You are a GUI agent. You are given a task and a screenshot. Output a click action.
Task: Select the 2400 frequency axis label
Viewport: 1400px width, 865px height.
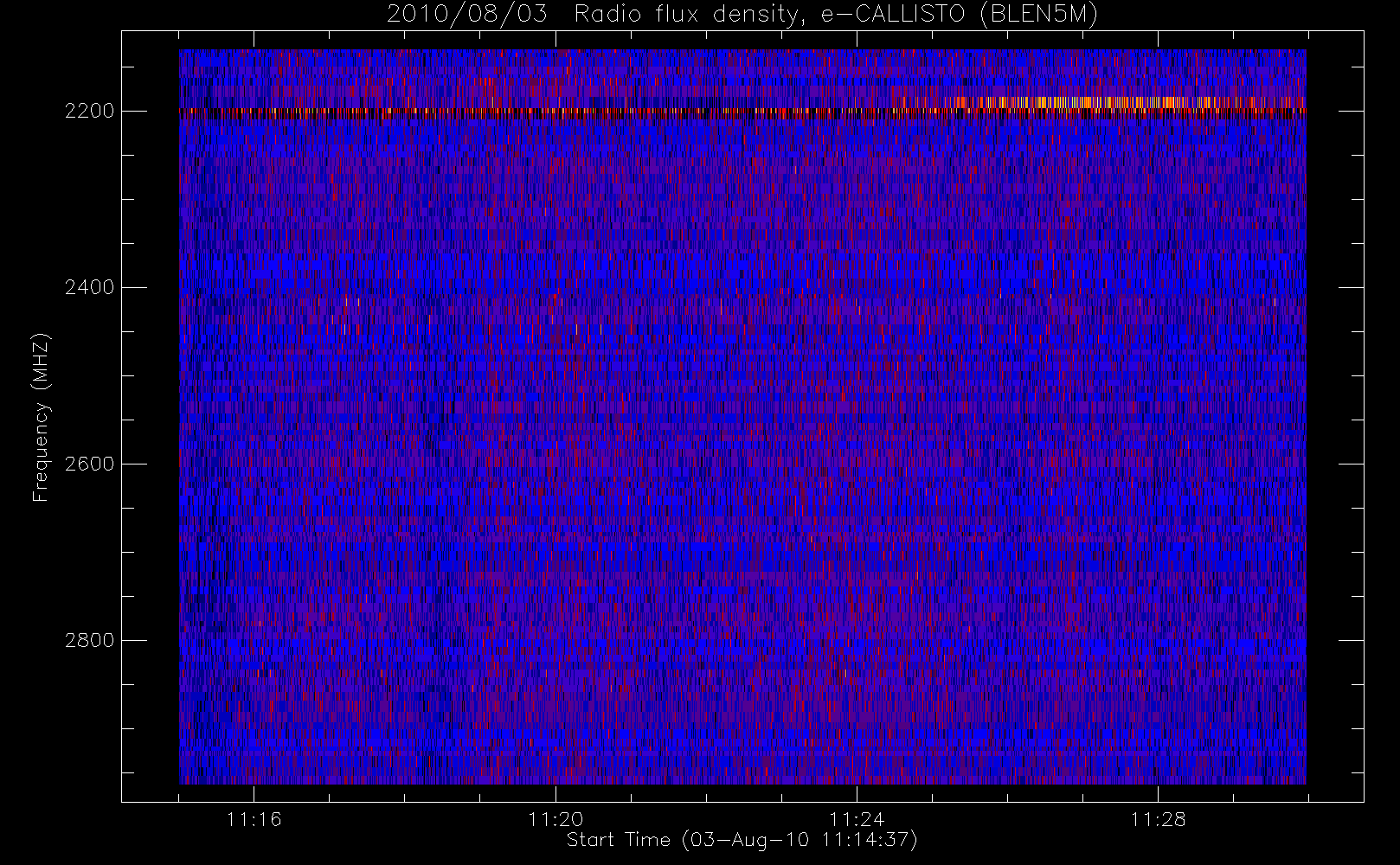[x=90, y=287]
